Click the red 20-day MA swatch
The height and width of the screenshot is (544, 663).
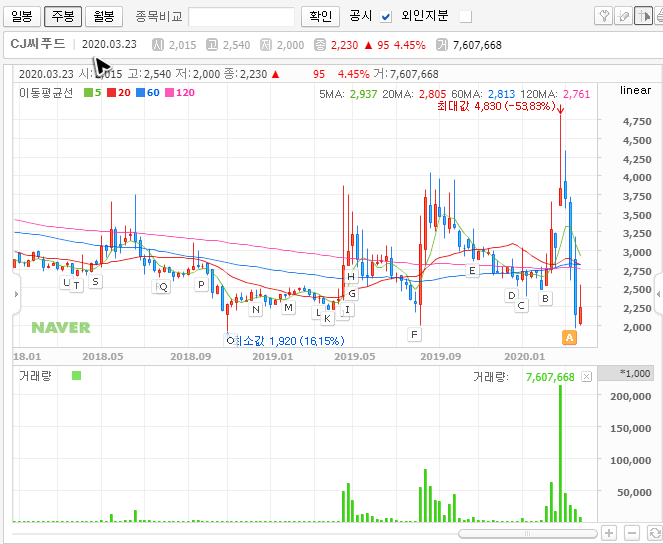coord(111,93)
